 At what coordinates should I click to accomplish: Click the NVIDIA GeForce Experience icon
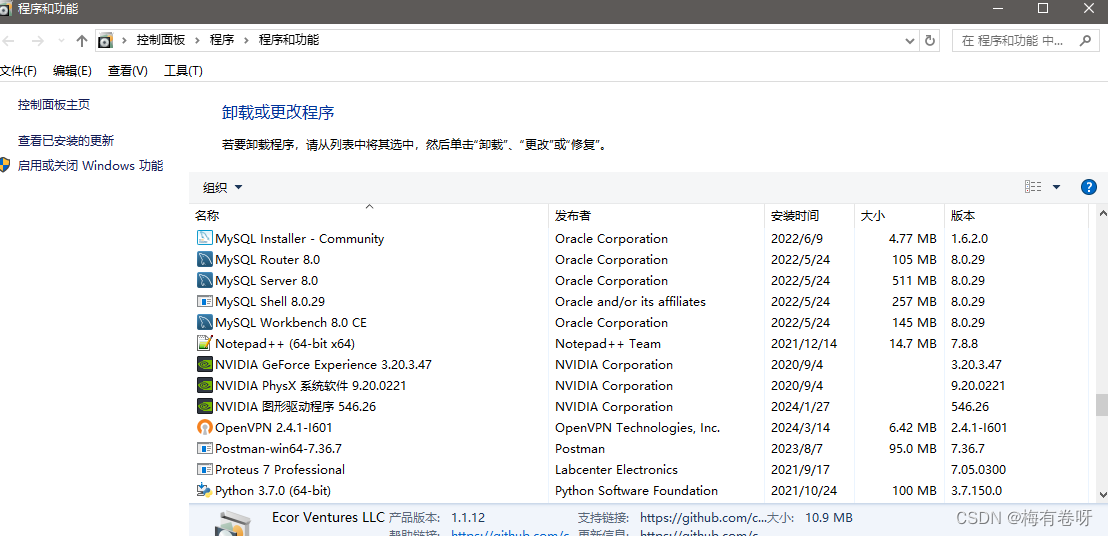pyautogui.click(x=204, y=364)
